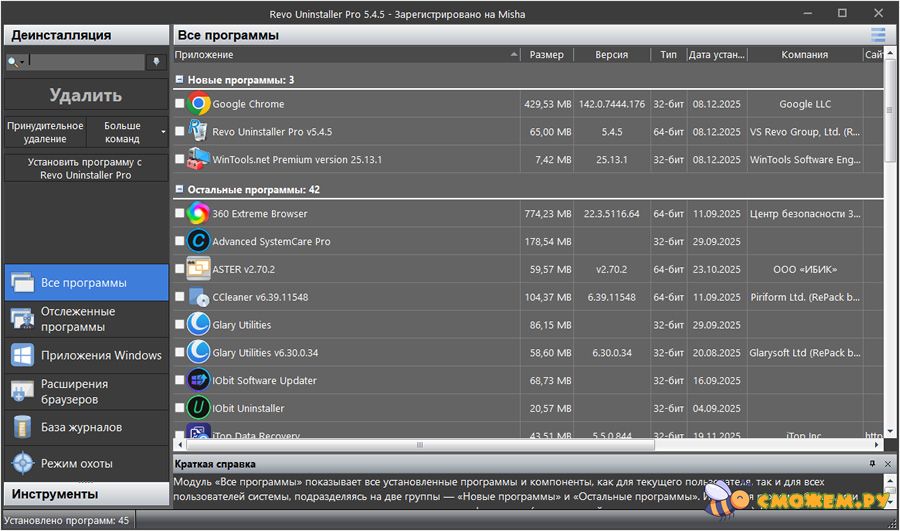Image resolution: width=900 pixels, height=531 pixels.
Task: Click the pin icon beside search field
Action: click(x=156, y=62)
